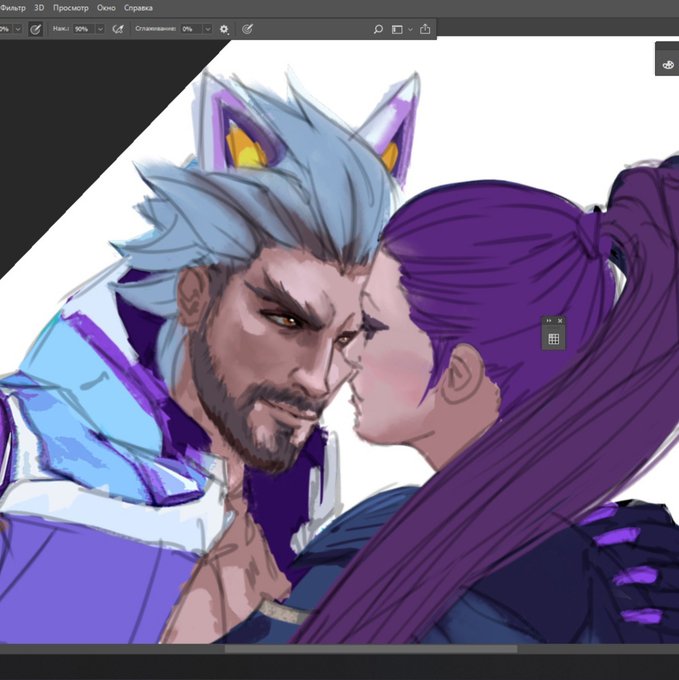Screen dimensions: 679x680
Task: Open the 3D menu
Action: point(39,8)
